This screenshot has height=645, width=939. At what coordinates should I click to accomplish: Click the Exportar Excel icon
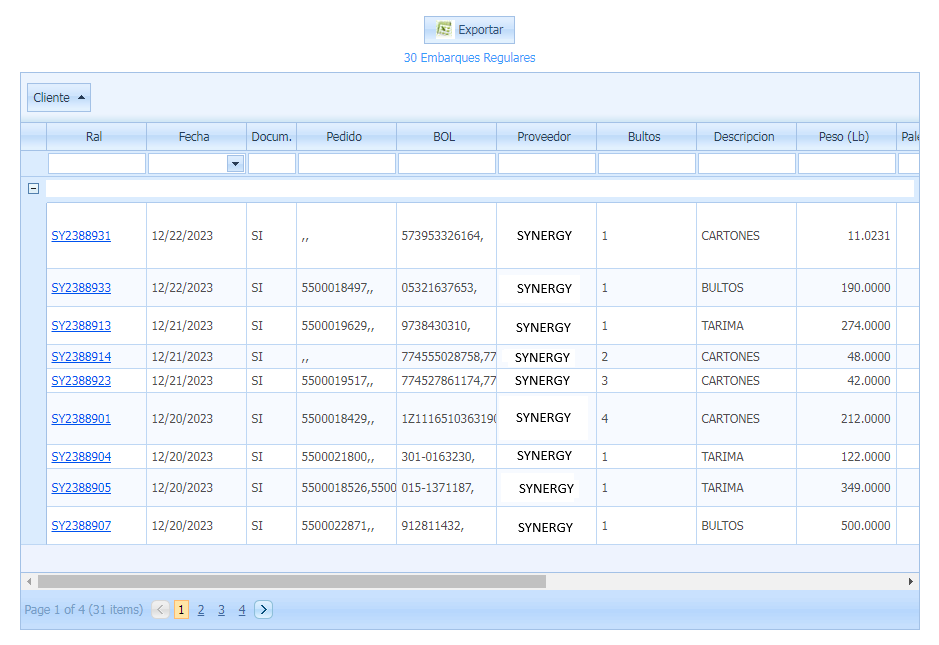[444, 30]
